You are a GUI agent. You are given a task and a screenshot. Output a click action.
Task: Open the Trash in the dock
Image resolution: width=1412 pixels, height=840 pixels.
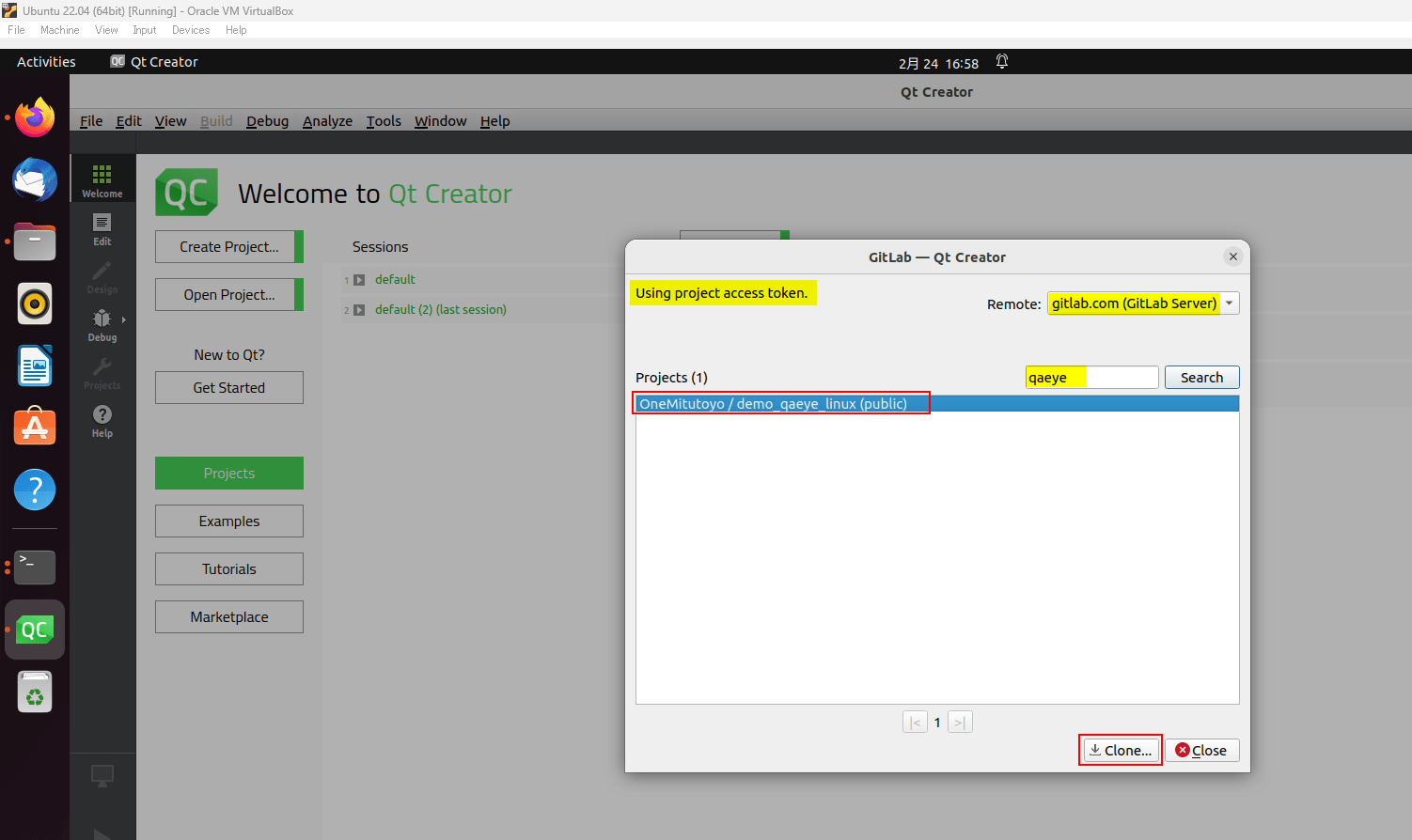(35, 692)
